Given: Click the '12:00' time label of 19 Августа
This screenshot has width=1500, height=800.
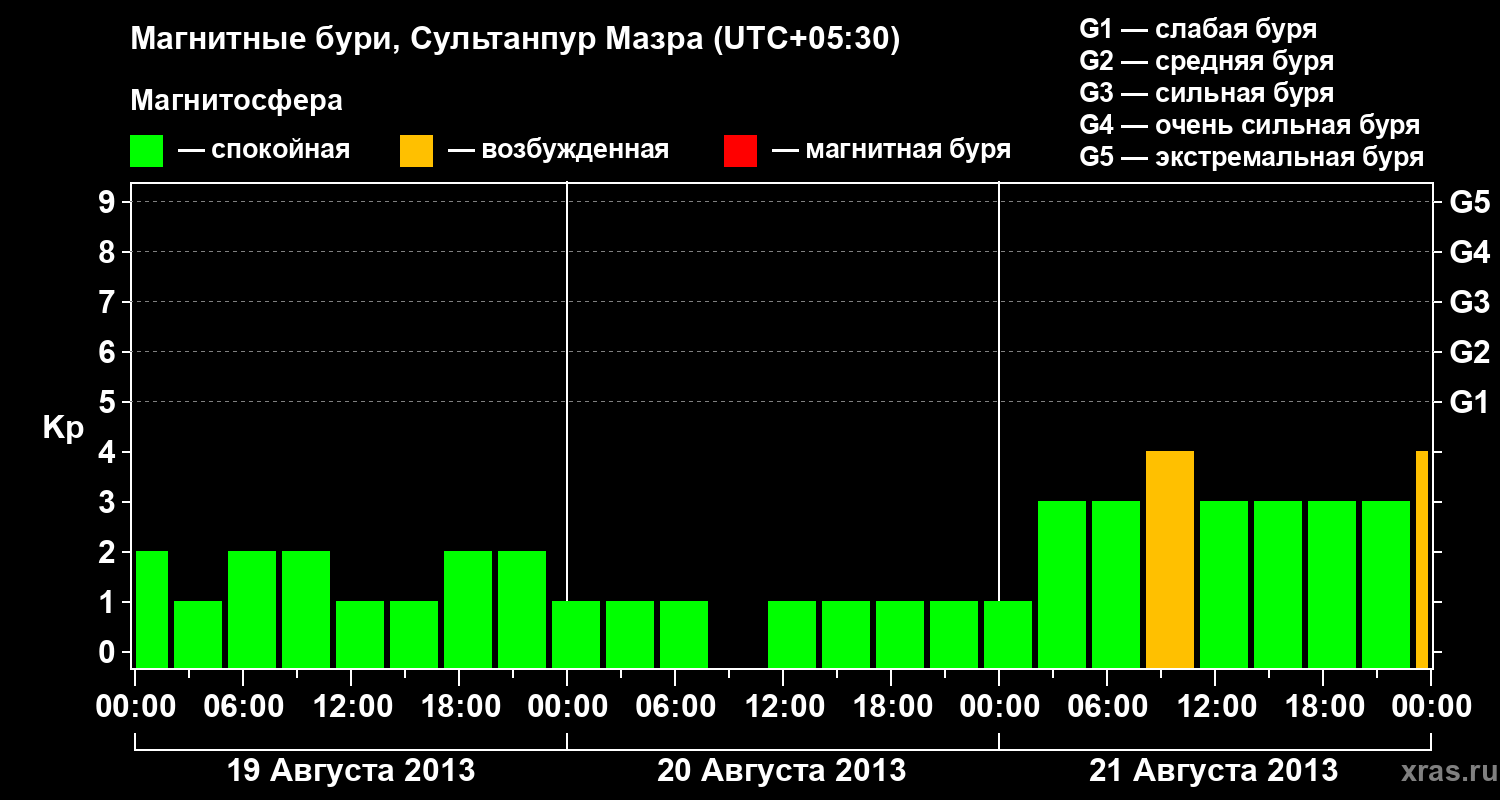Looking at the screenshot, I should (352, 707).
